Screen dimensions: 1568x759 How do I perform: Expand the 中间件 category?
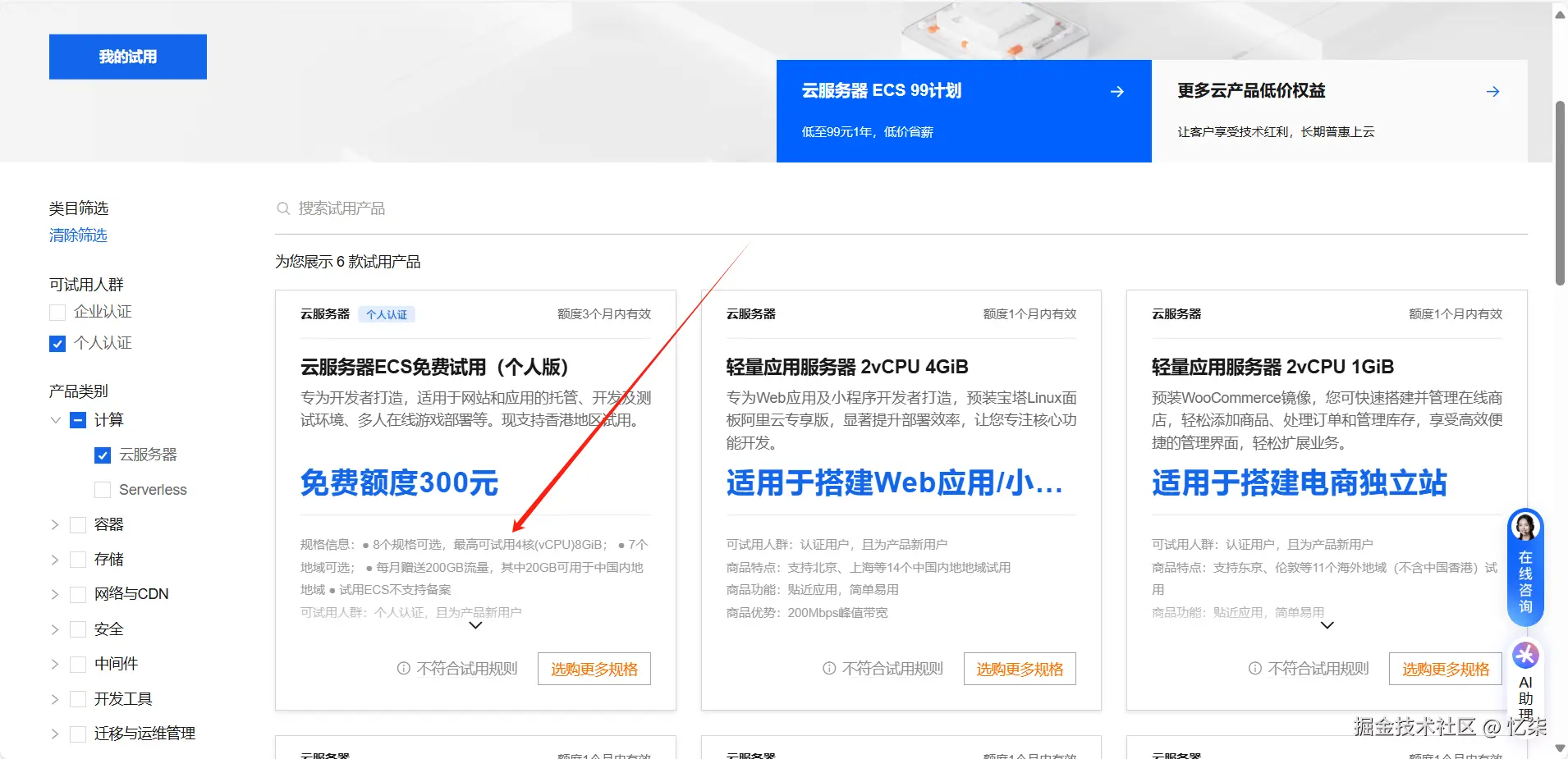coord(55,664)
